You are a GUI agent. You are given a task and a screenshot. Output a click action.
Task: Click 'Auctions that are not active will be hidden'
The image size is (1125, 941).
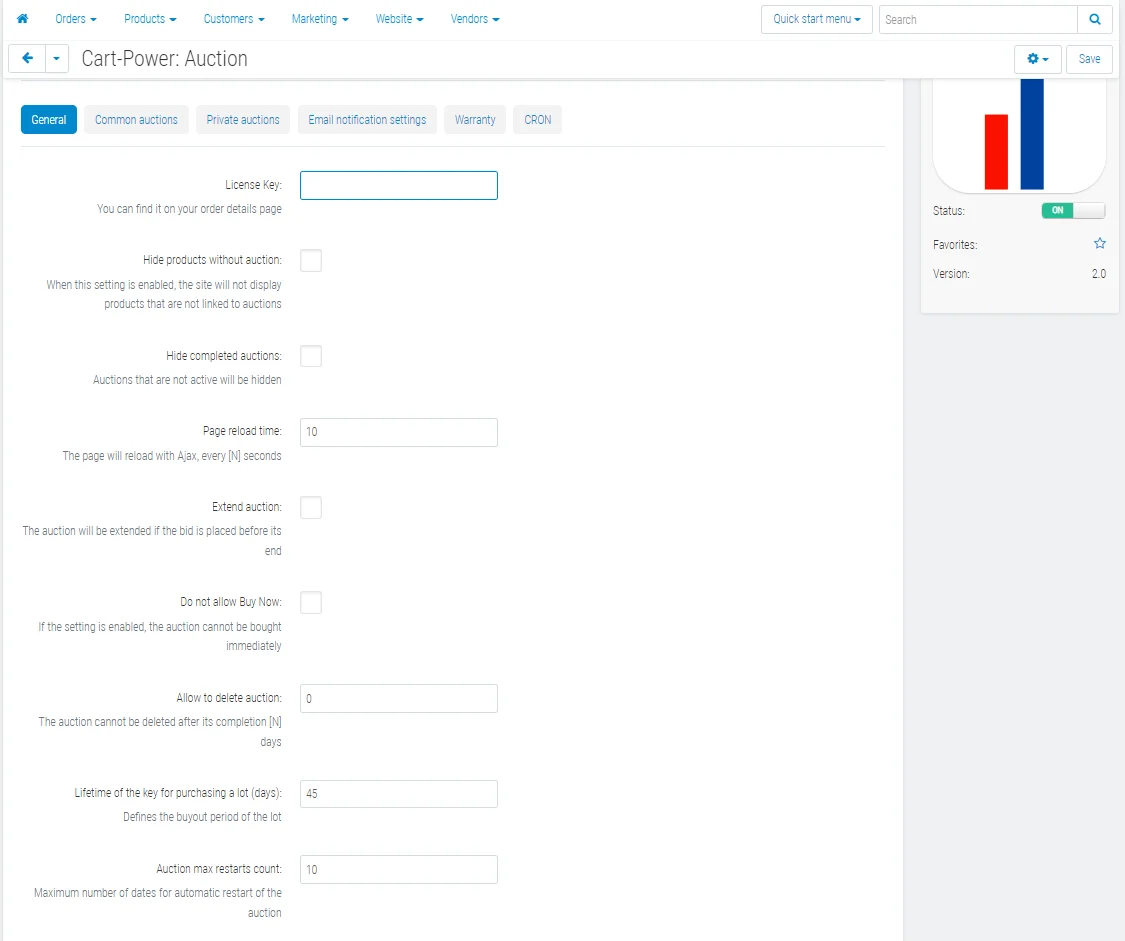pos(187,379)
